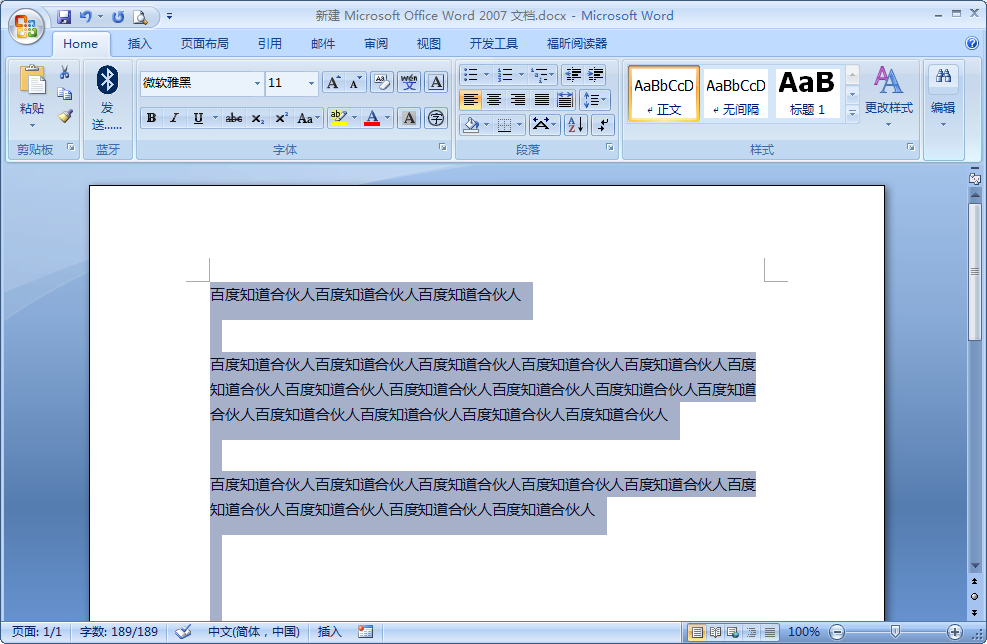Shrink font size with the small A button
Viewport: 987px width, 644px height.
point(356,82)
